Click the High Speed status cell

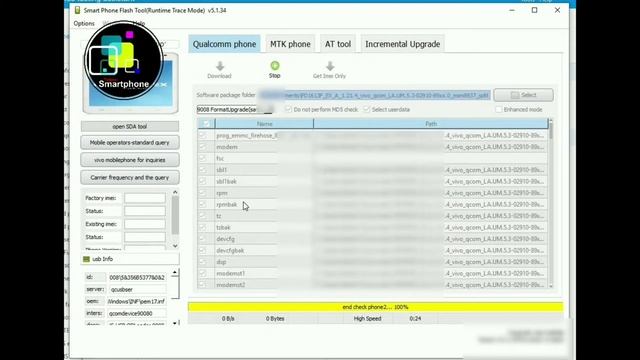tap(367, 318)
